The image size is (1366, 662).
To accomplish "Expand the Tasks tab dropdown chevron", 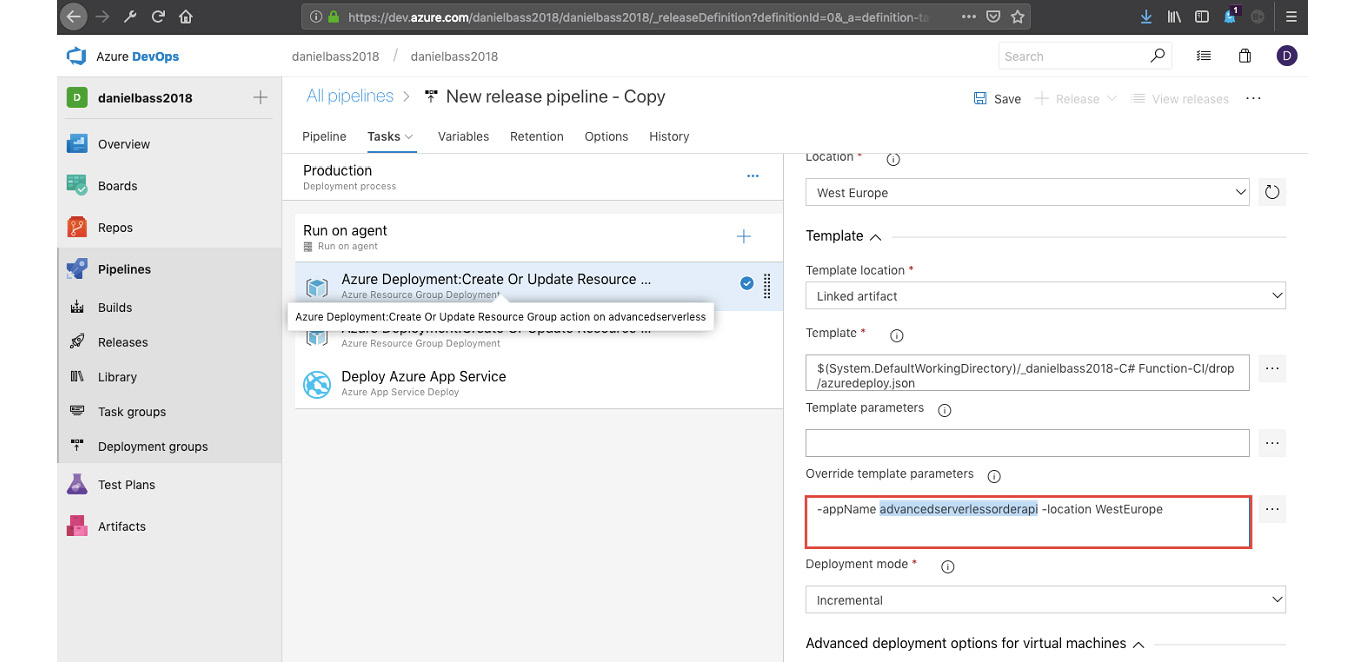I will (x=409, y=137).
